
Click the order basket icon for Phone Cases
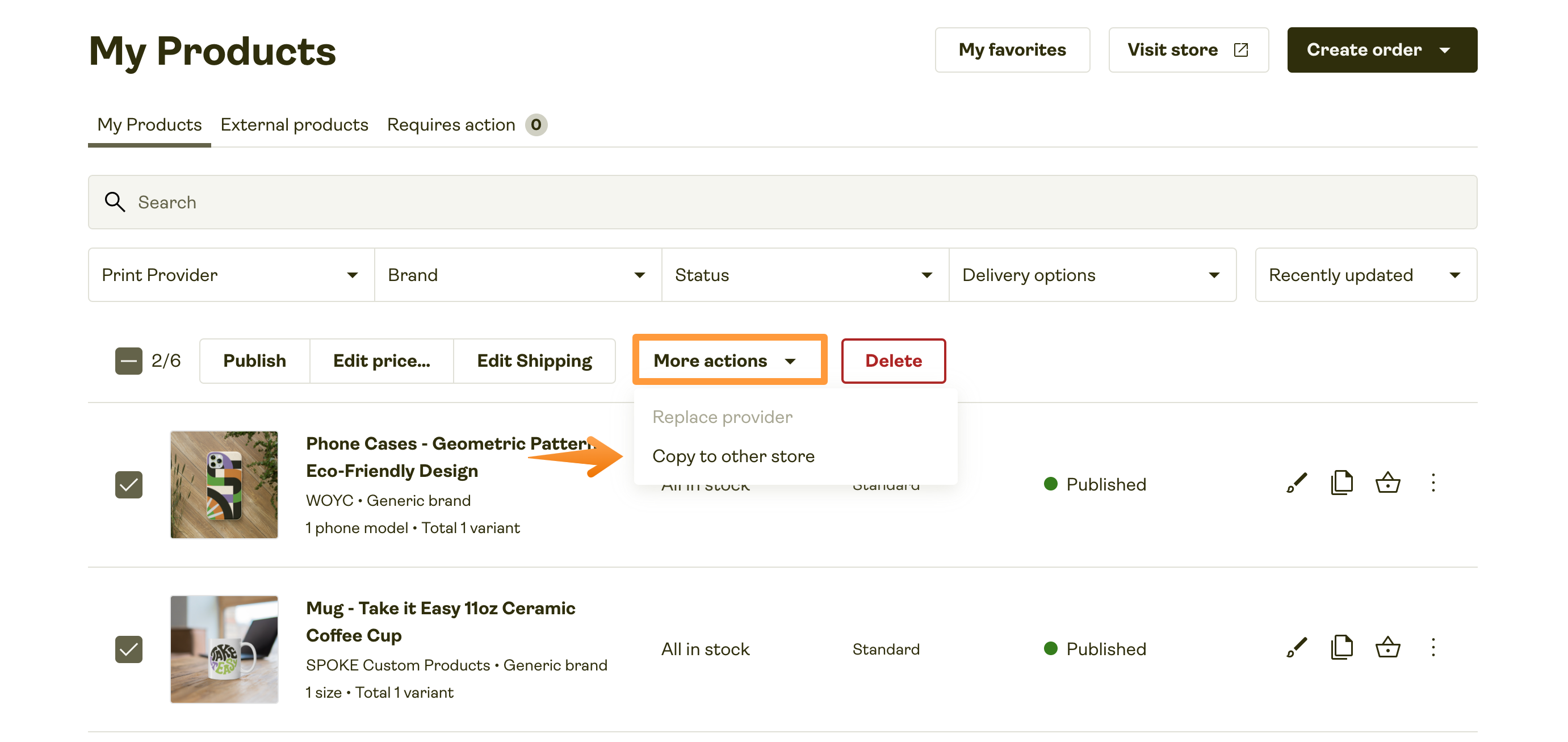1387,483
